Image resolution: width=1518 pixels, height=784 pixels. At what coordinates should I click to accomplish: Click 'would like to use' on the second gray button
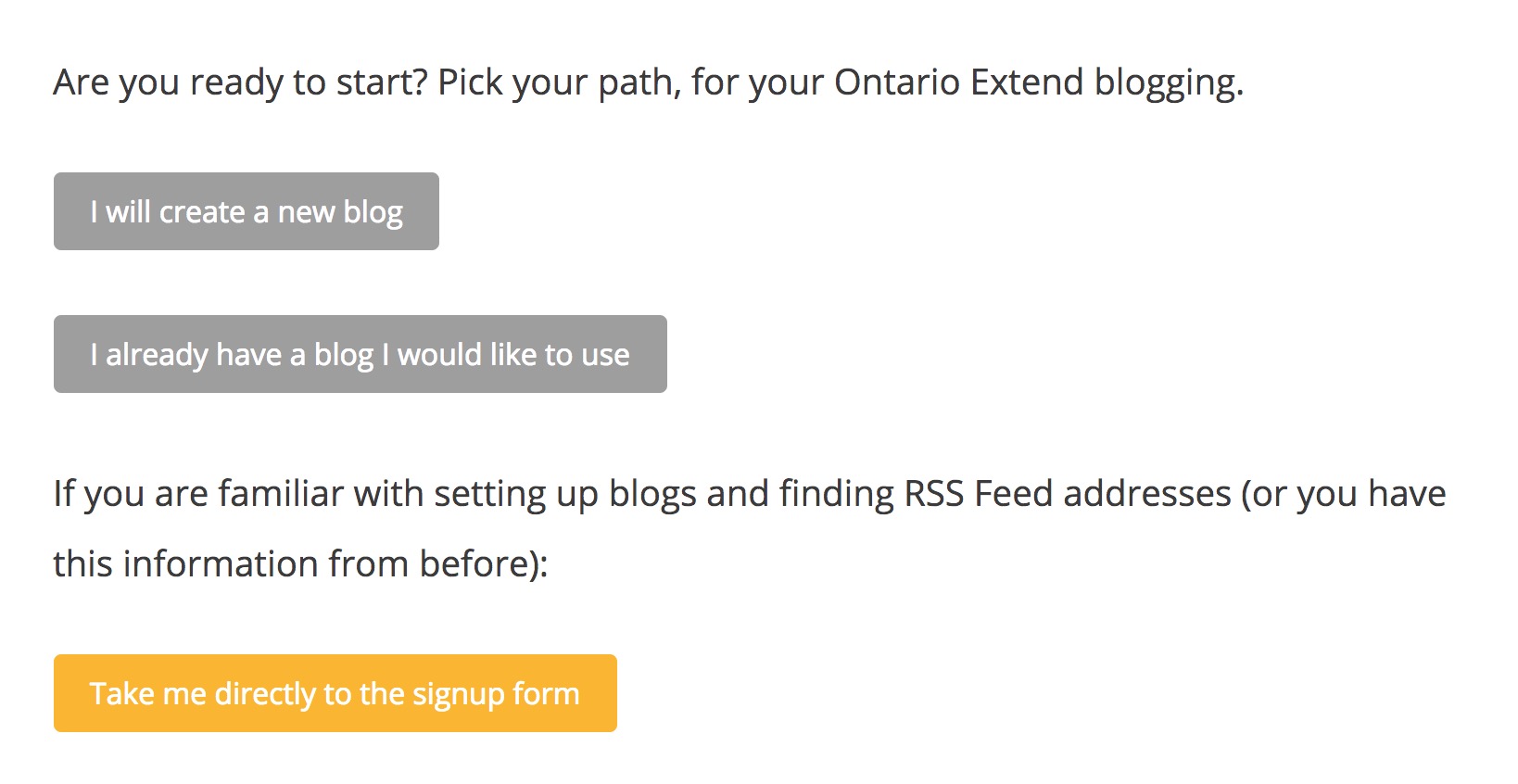[x=513, y=354]
